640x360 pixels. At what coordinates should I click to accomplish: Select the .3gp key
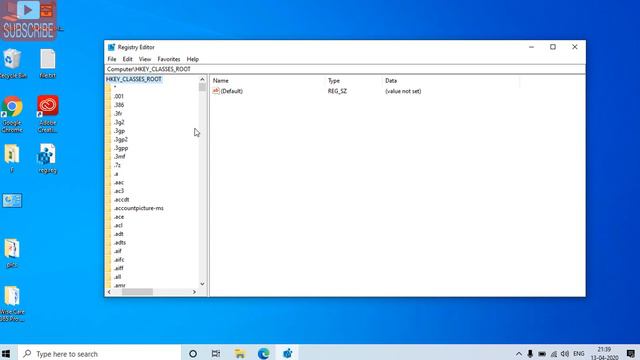tap(119, 131)
